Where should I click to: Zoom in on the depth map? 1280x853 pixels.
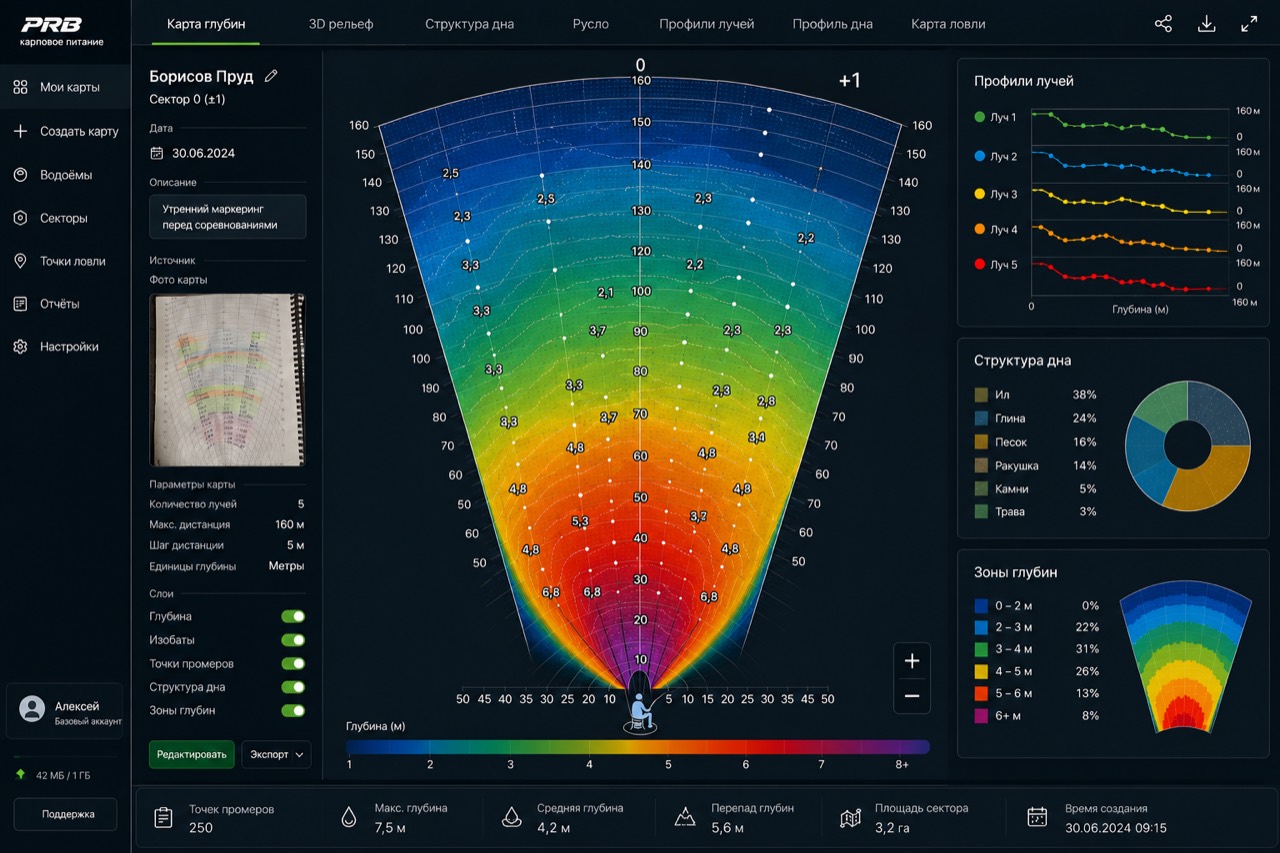[x=912, y=661]
